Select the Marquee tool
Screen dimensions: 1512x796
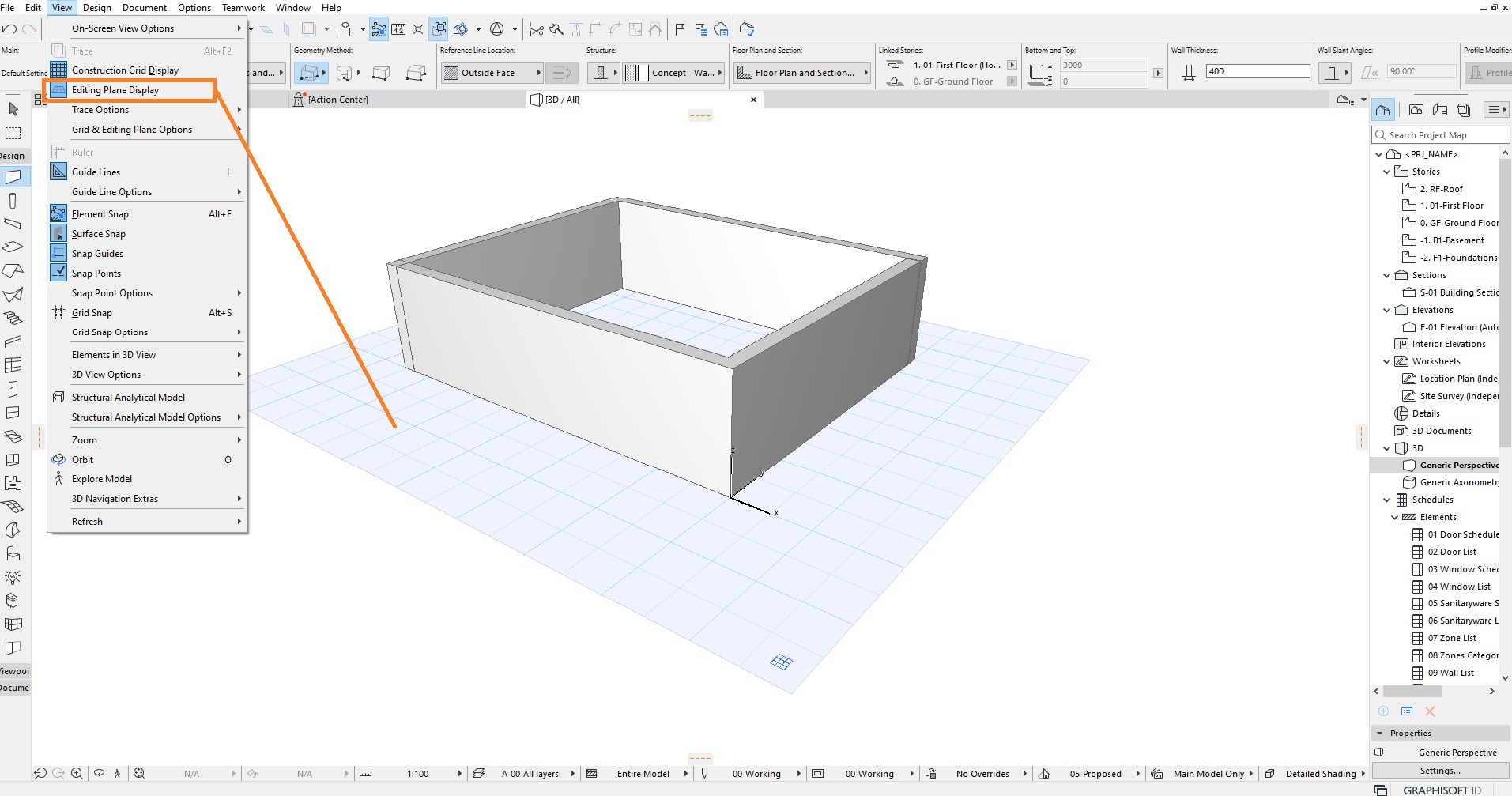pos(13,133)
